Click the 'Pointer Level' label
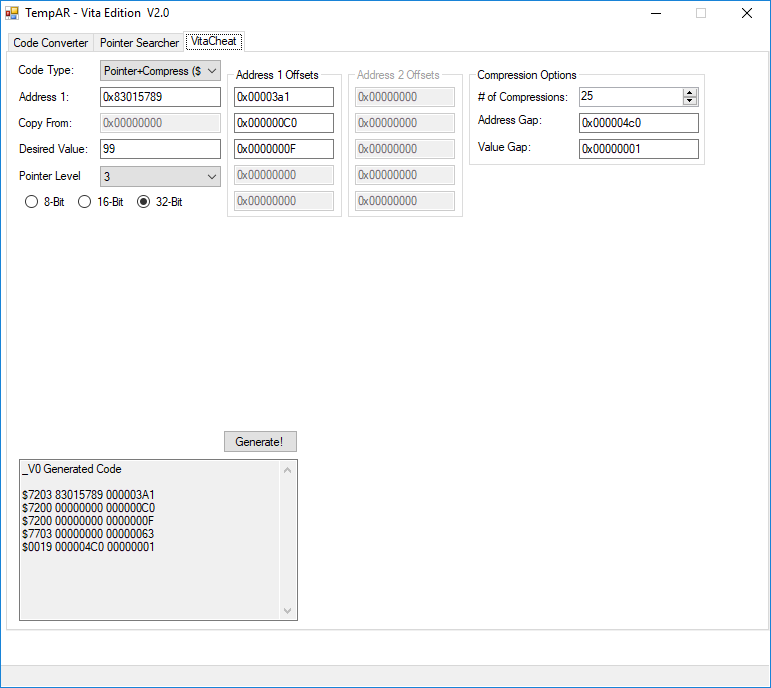 click(50, 176)
